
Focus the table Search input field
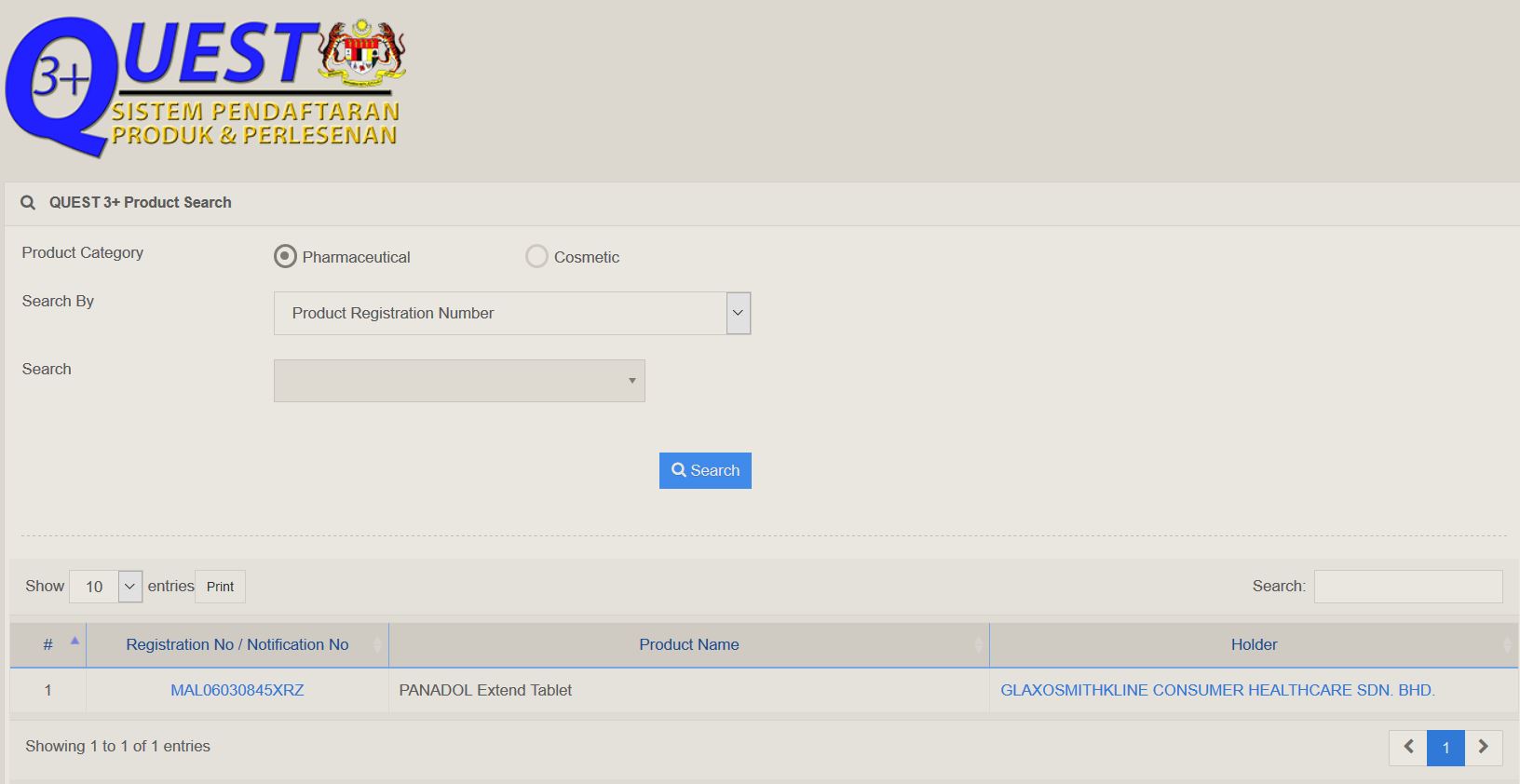(x=1408, y=587)
